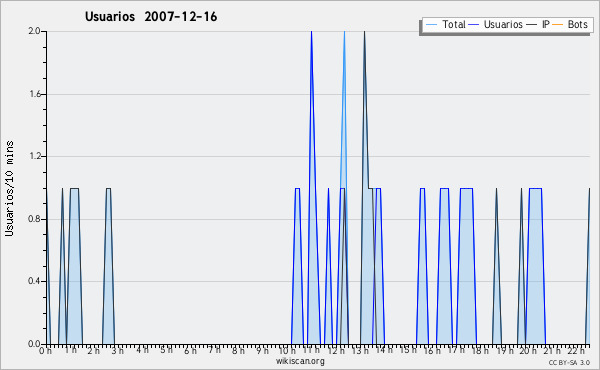Click the dark IP peak reaching 2.0 after 13 h
600x370 pixels.
tap(364, 32)
